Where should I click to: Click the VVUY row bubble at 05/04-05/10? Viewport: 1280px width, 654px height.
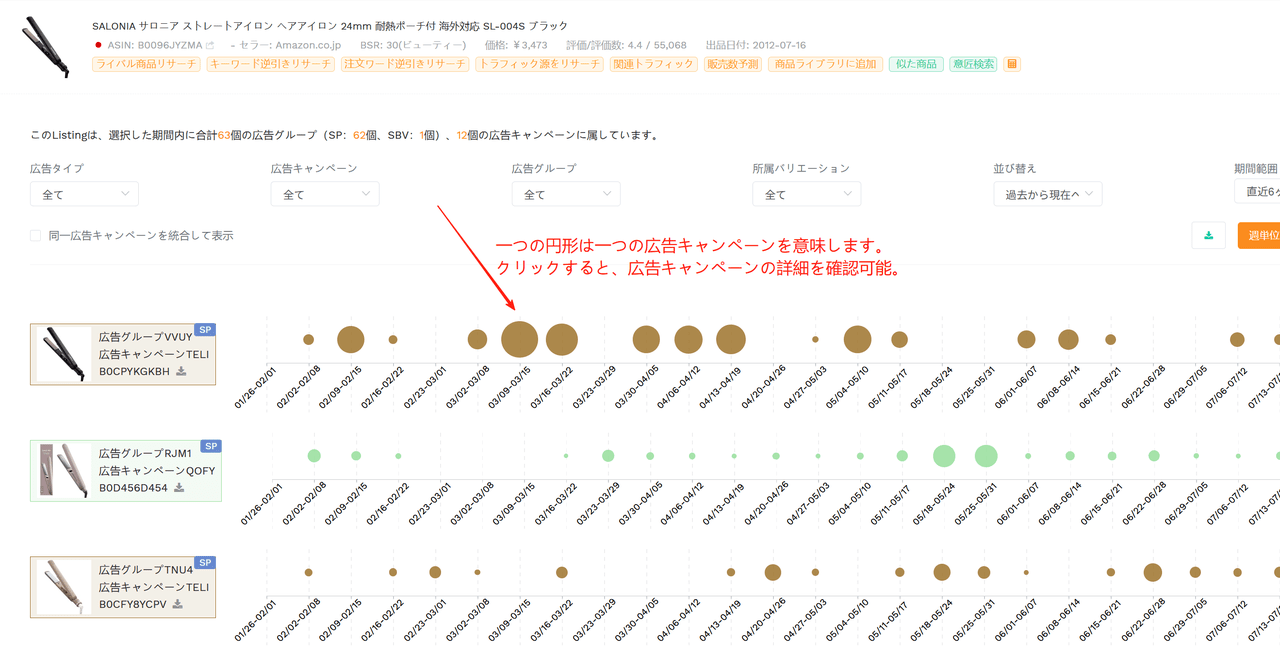click(857, 339)
